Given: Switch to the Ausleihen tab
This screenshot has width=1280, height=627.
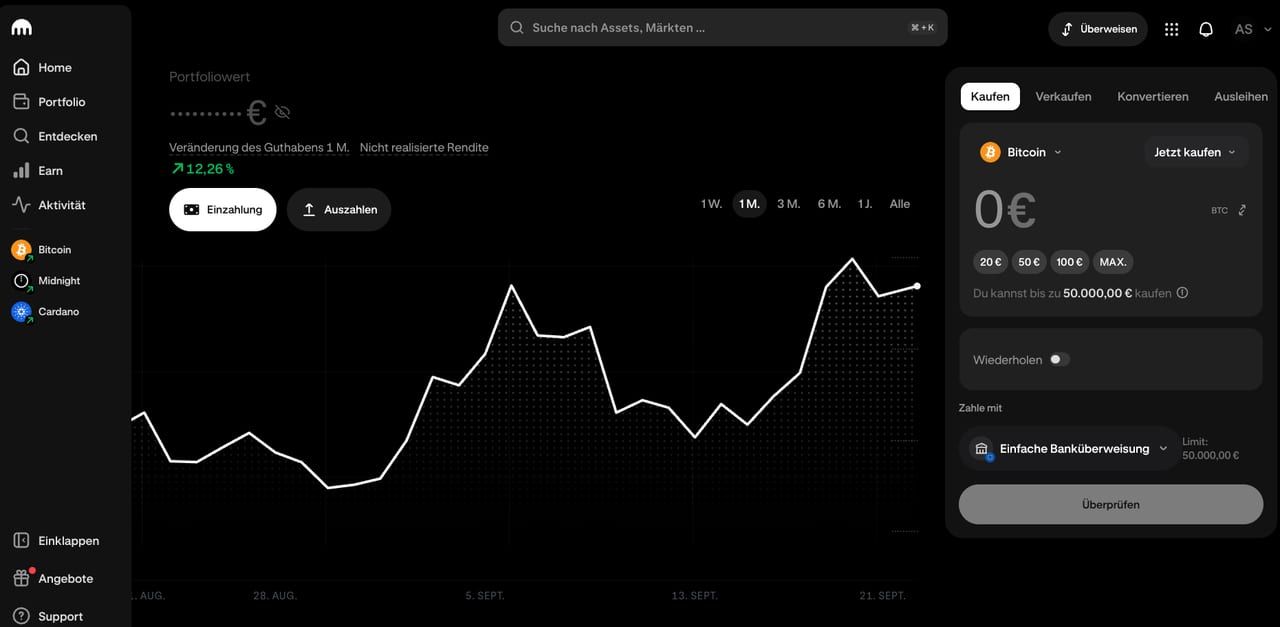Looking at the screenshot, I should point(1241,96).
